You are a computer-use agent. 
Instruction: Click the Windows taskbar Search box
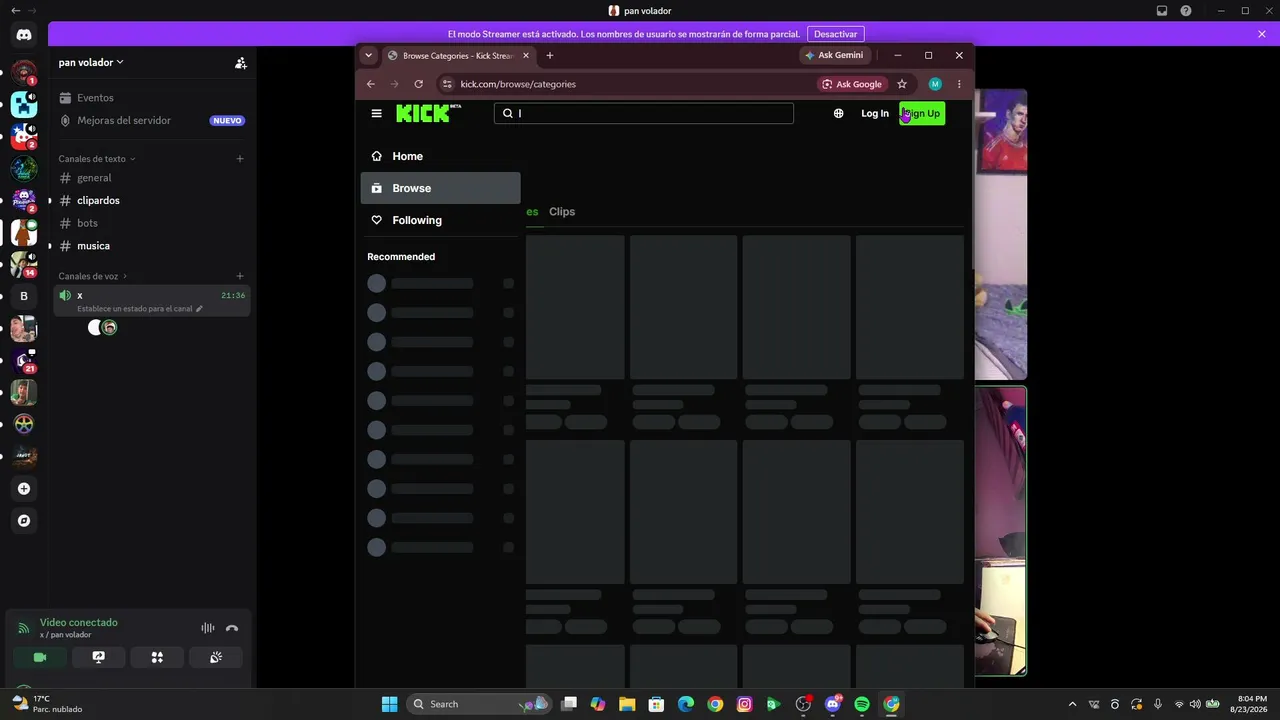point(479,704)
